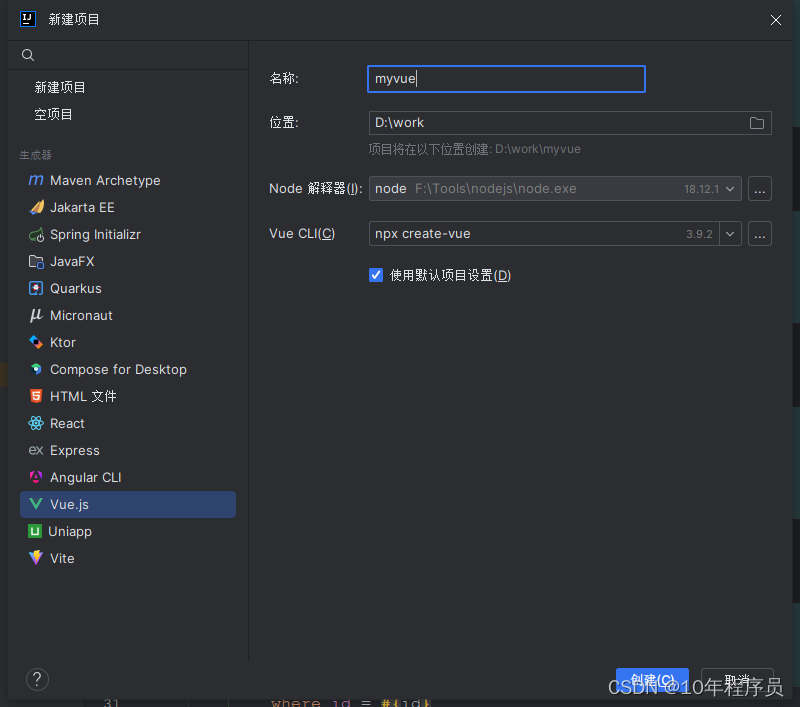Select Ktor in generator list
This screenshot has height=707, width=800.
coord(128,342)
